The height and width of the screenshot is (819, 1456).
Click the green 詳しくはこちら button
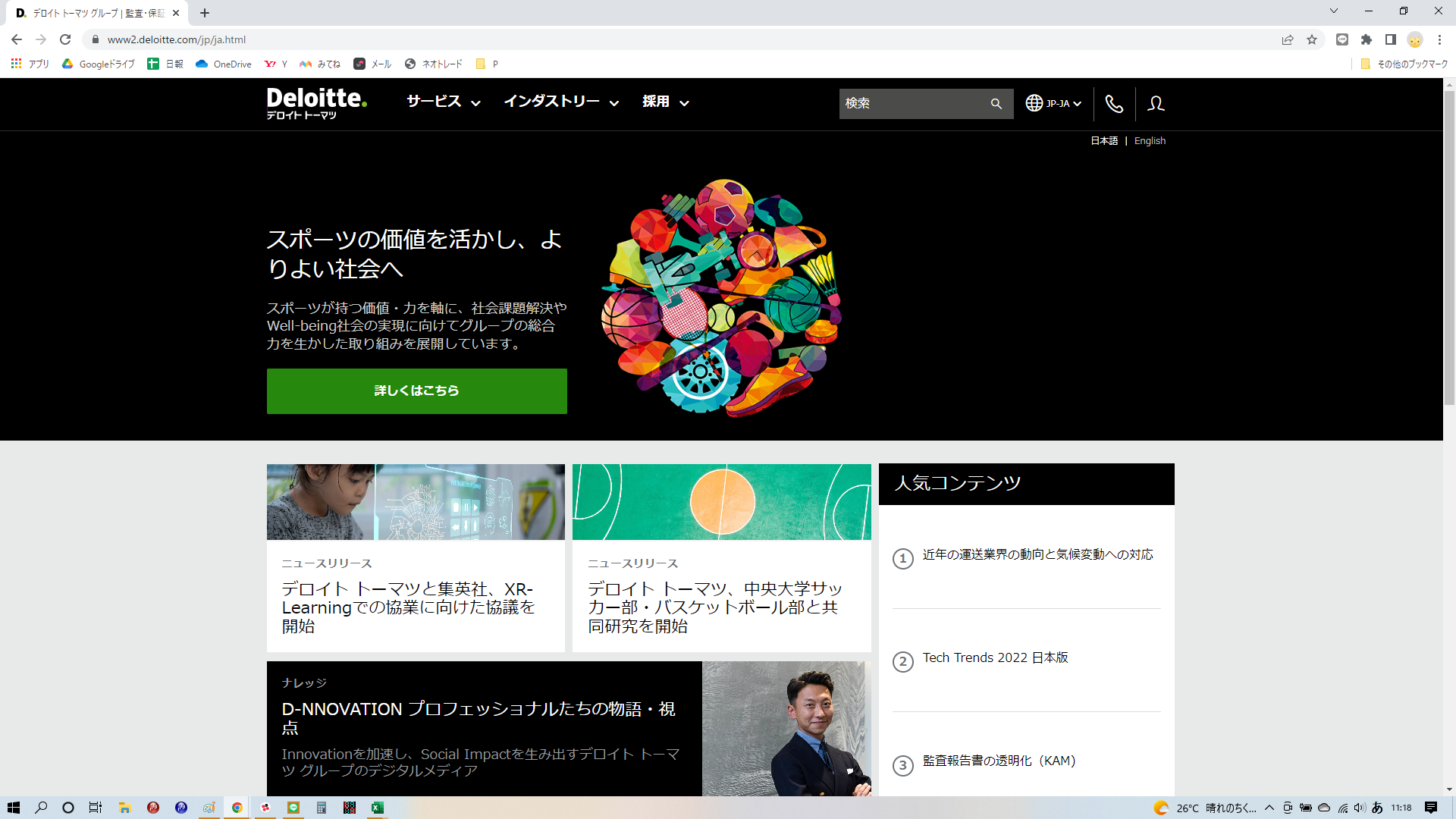pos(416,391)
